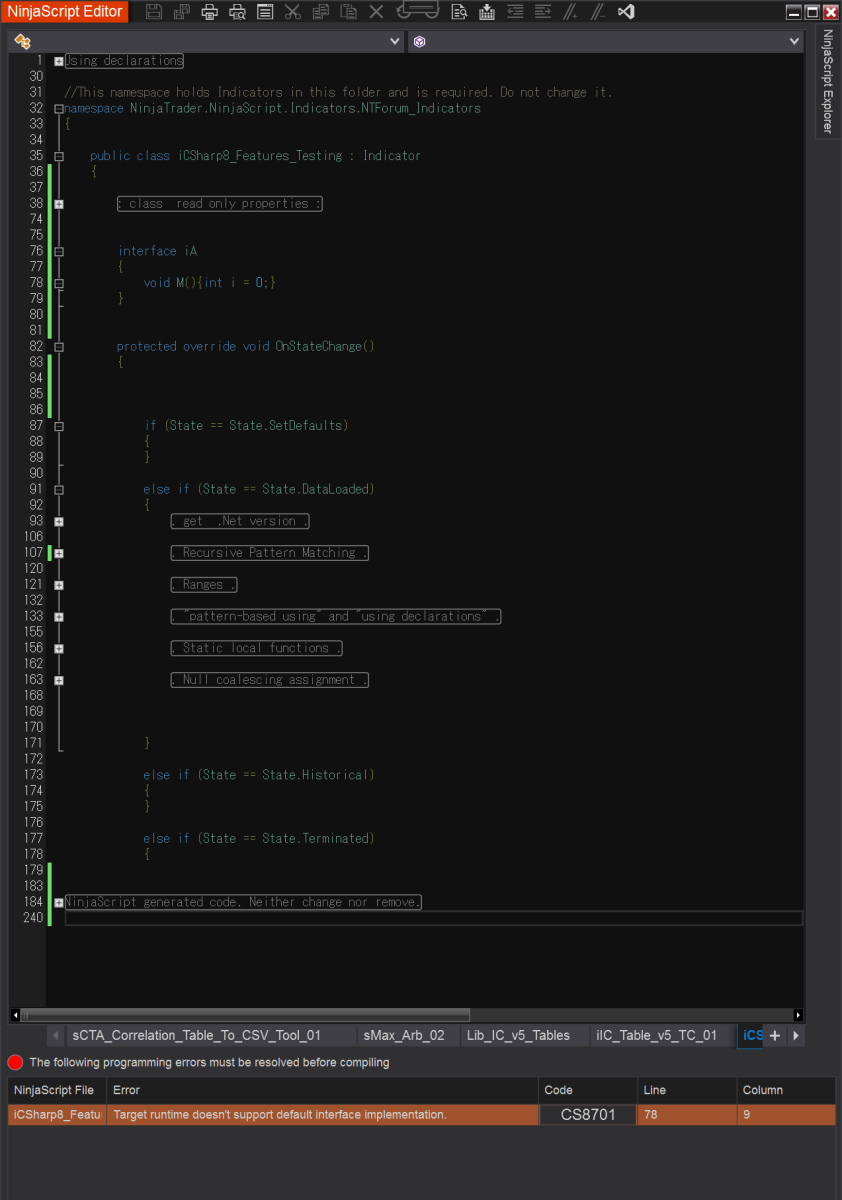Place cursor on 'State.SetDefaults' code line
Image resolution: width=842 pixels, height=1200 pixels.
[246, 426]
